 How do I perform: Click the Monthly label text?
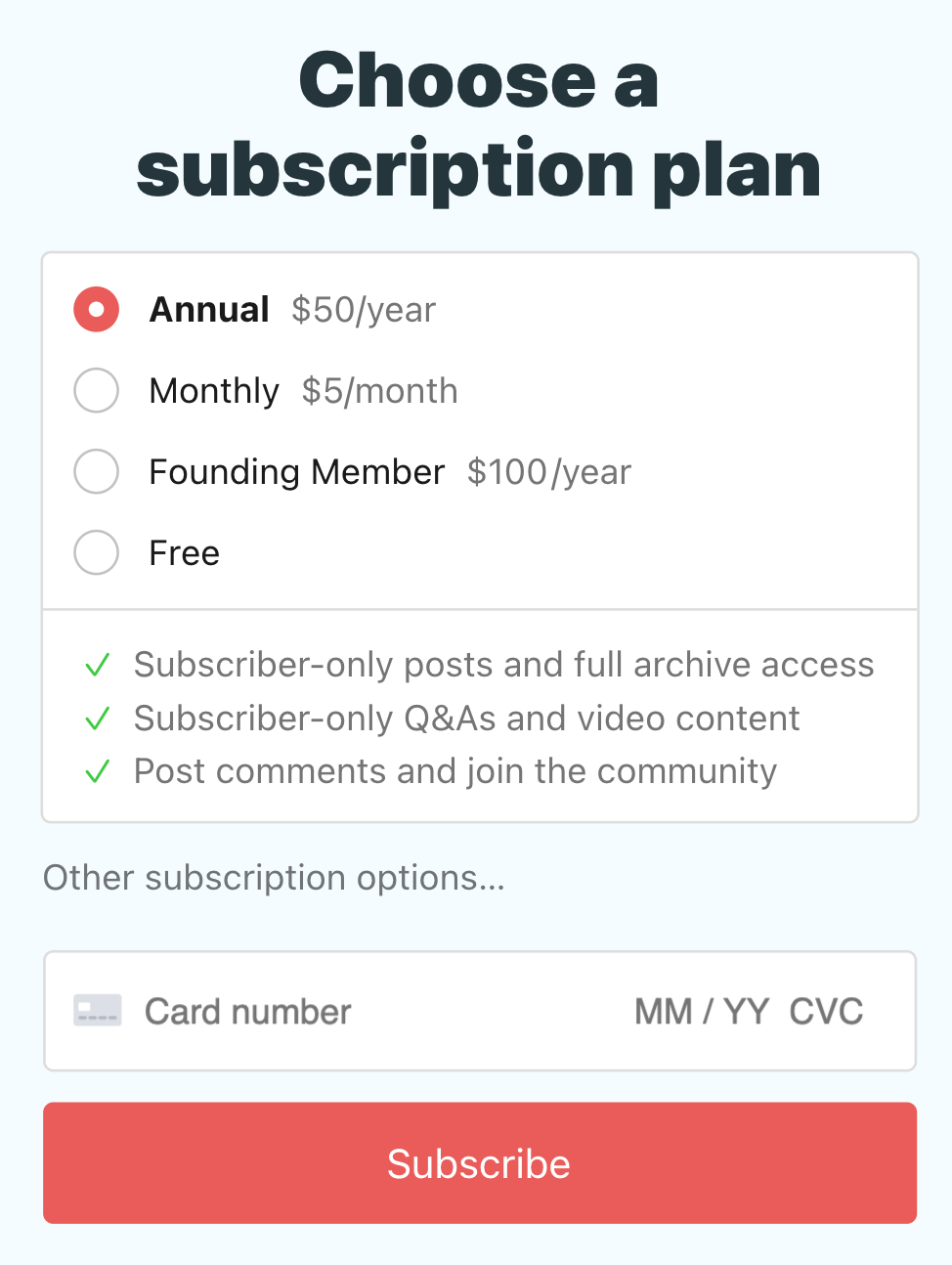214,391
